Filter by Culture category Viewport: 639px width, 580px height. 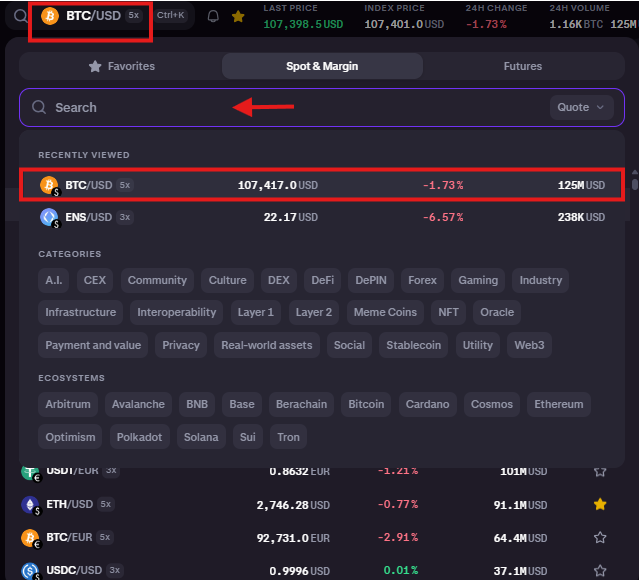pos(227,280)
